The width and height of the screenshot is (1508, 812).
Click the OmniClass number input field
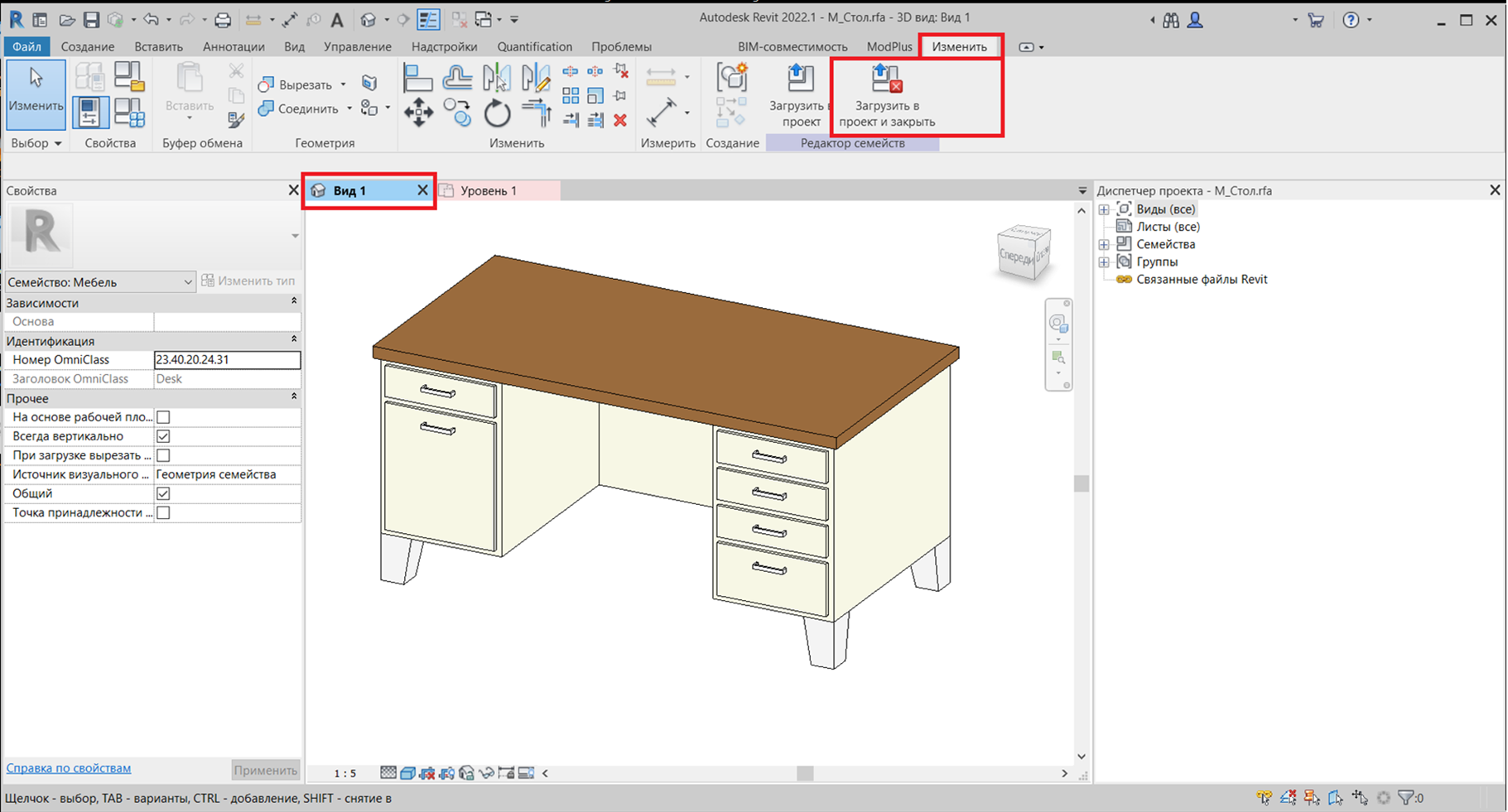[226, 360]
